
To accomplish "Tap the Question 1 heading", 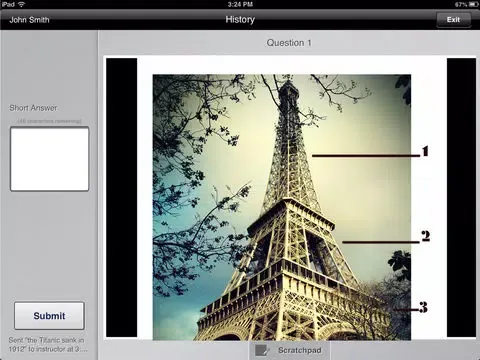I will 289,43.
